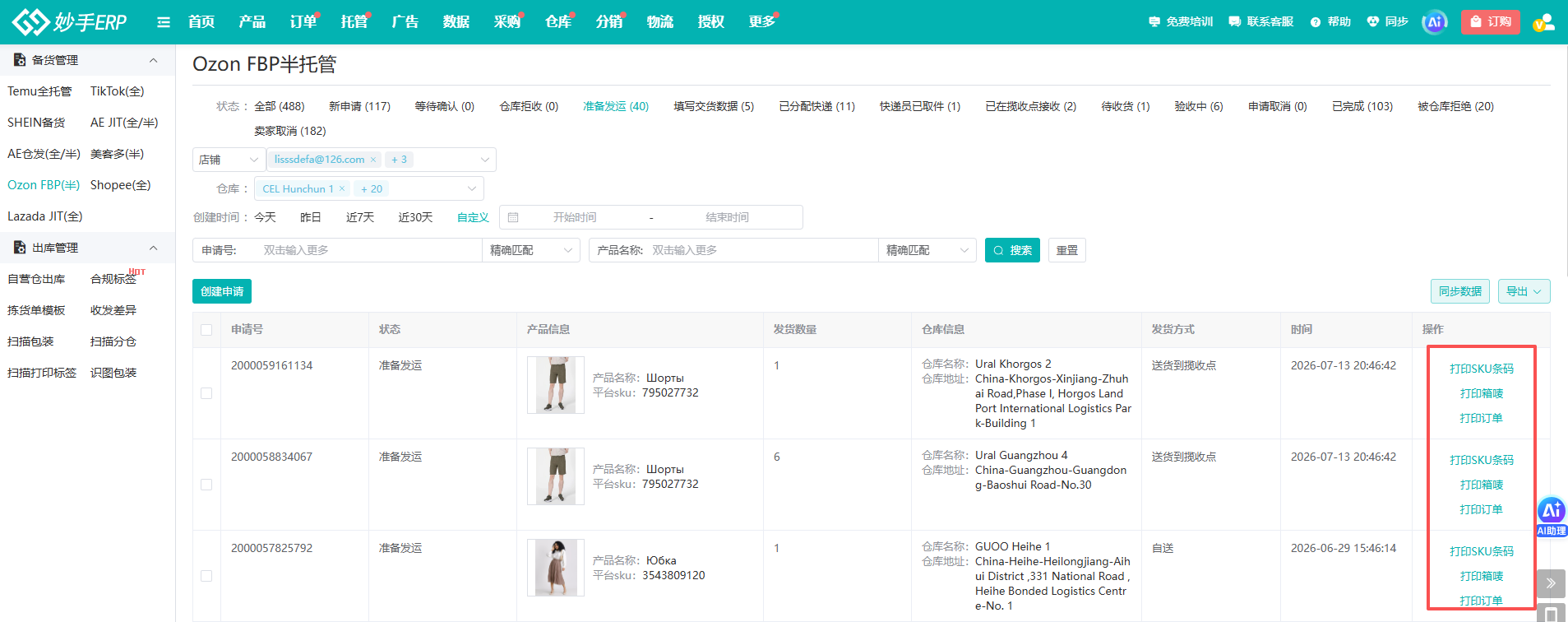1568x622 pixels.
Task: Expand the 仓库 warehouse selector dropdown
Action: pos(472,188)
